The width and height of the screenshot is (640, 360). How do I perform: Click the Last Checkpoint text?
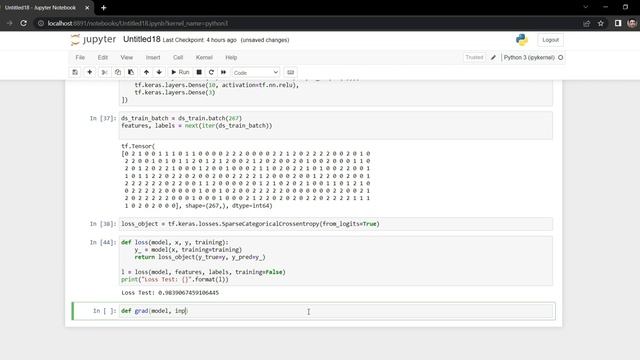point(200,40)
